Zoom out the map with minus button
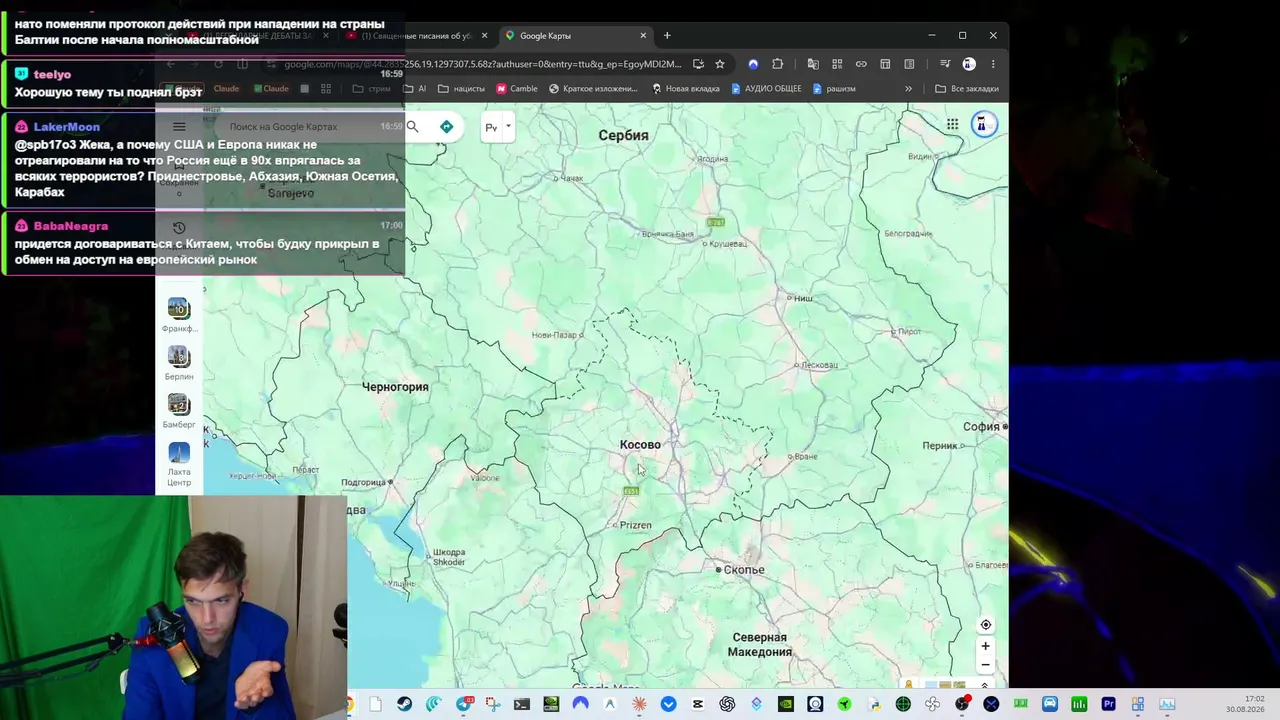Screen dimensions: 1280x720 pyautogui.click(x=985, y=665)
